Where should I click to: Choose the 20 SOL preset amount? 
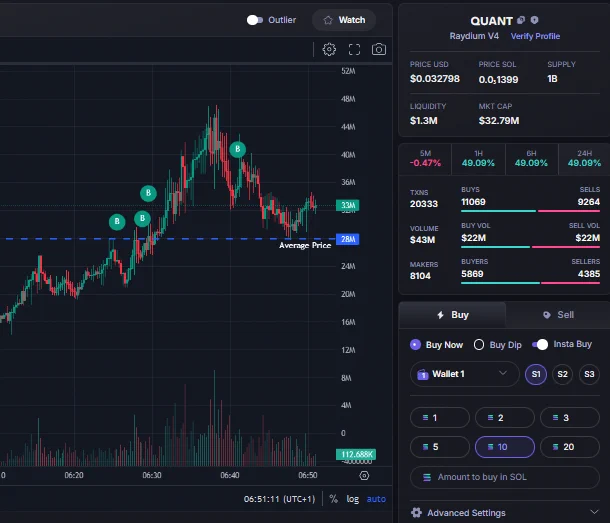(570, 447)
